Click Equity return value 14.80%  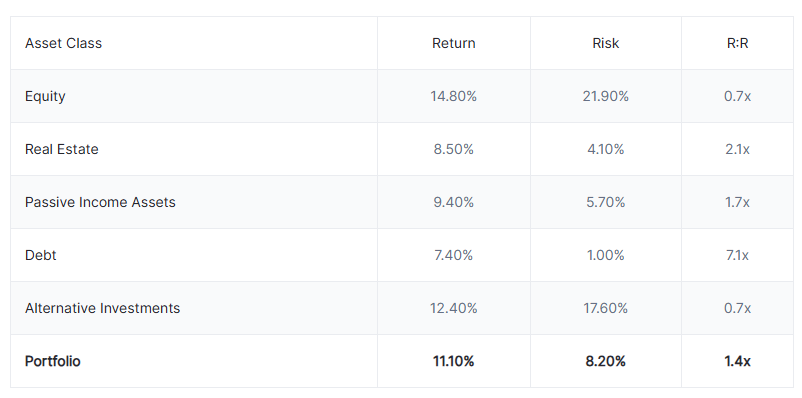pyautogui.click(x=454, y=96)
